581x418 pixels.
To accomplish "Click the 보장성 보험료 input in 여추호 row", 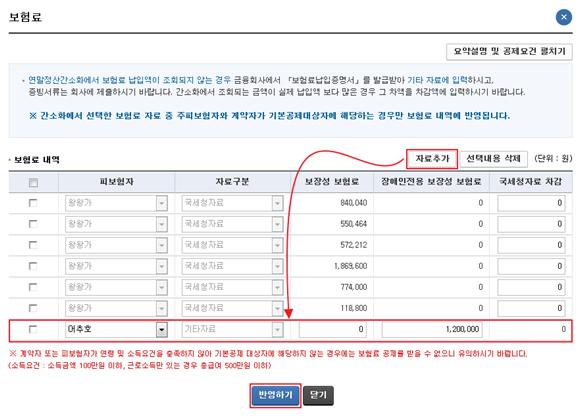I will tap(333, 329).
